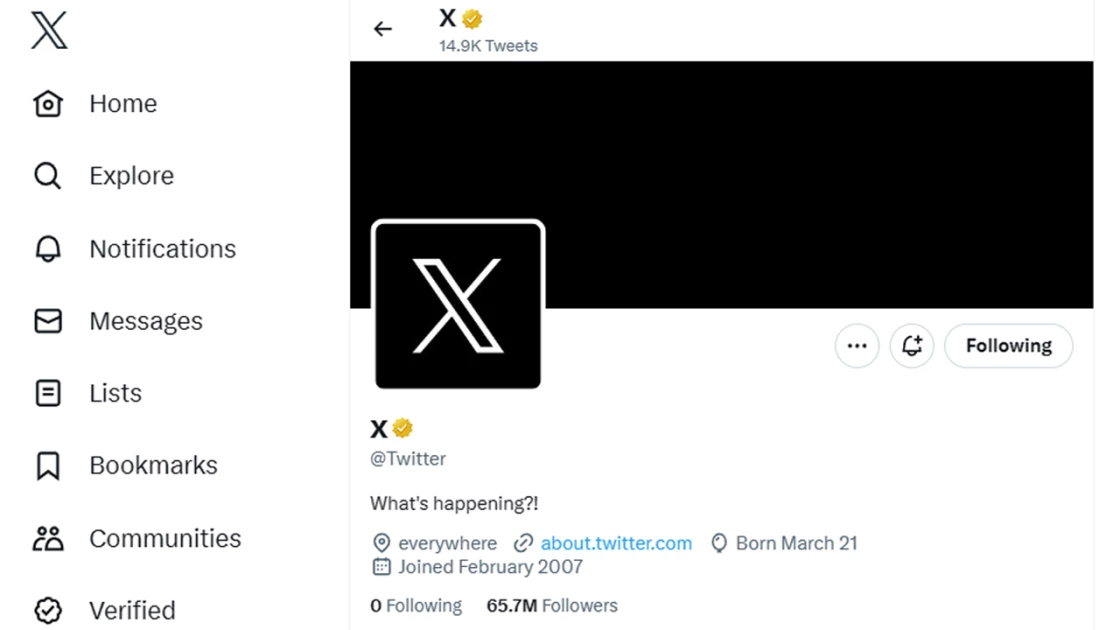Select the Home icon in the sidebar
The image size is (1120, 630).
(48, 103)
